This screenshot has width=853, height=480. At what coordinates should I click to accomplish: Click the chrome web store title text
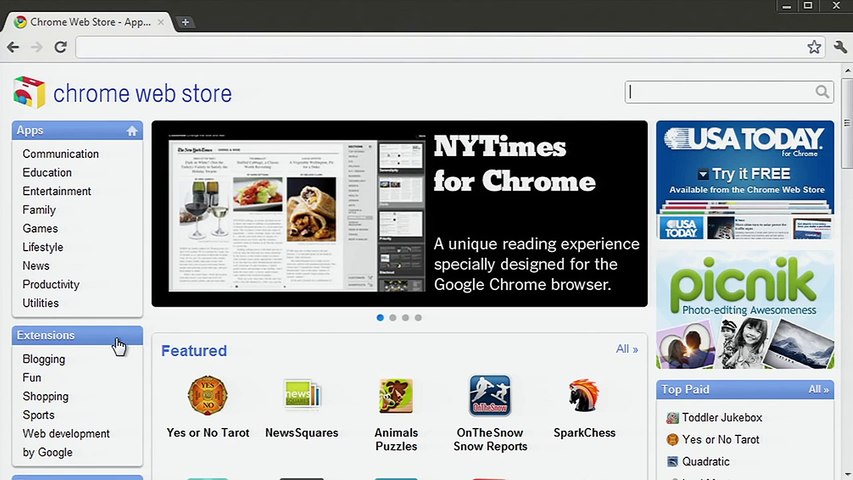pos(143,94)
